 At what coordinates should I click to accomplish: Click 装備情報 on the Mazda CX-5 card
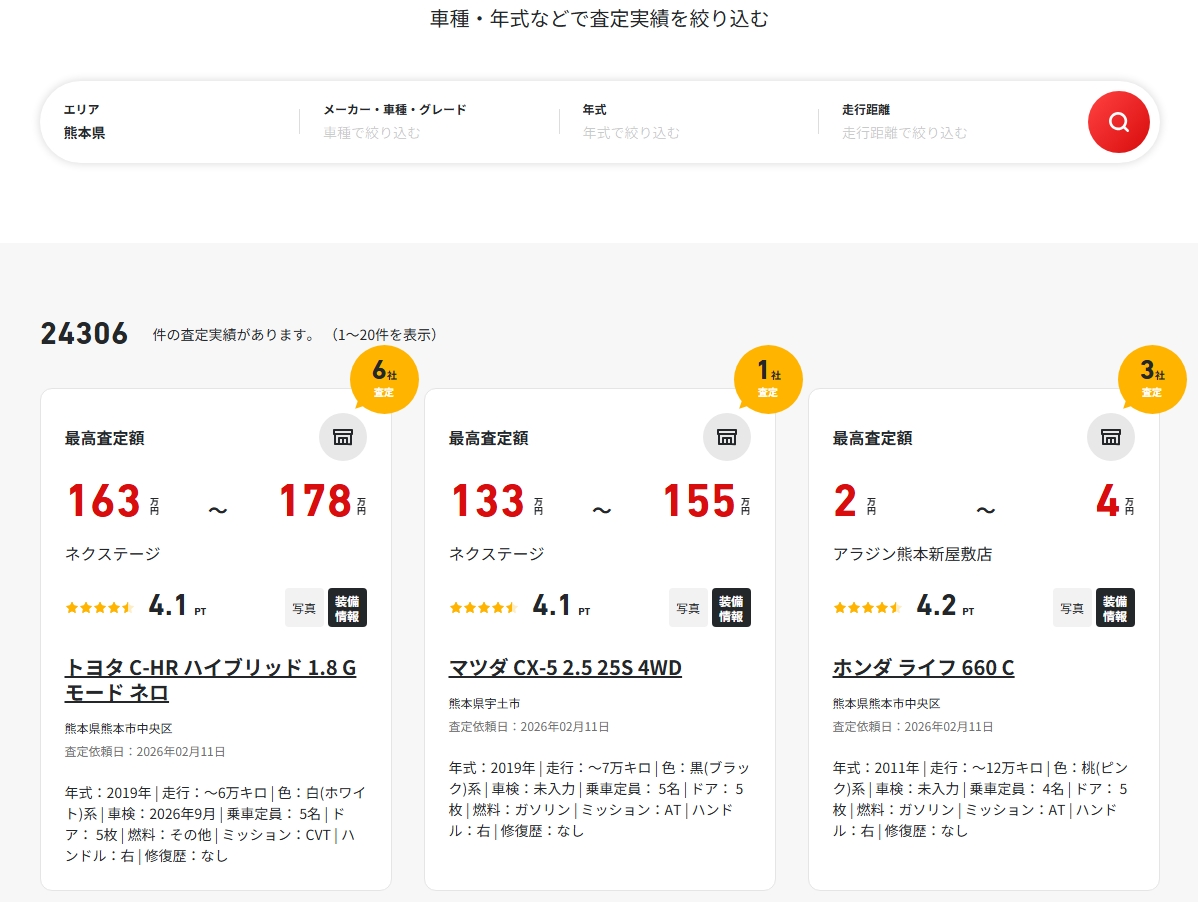(731, 608)
